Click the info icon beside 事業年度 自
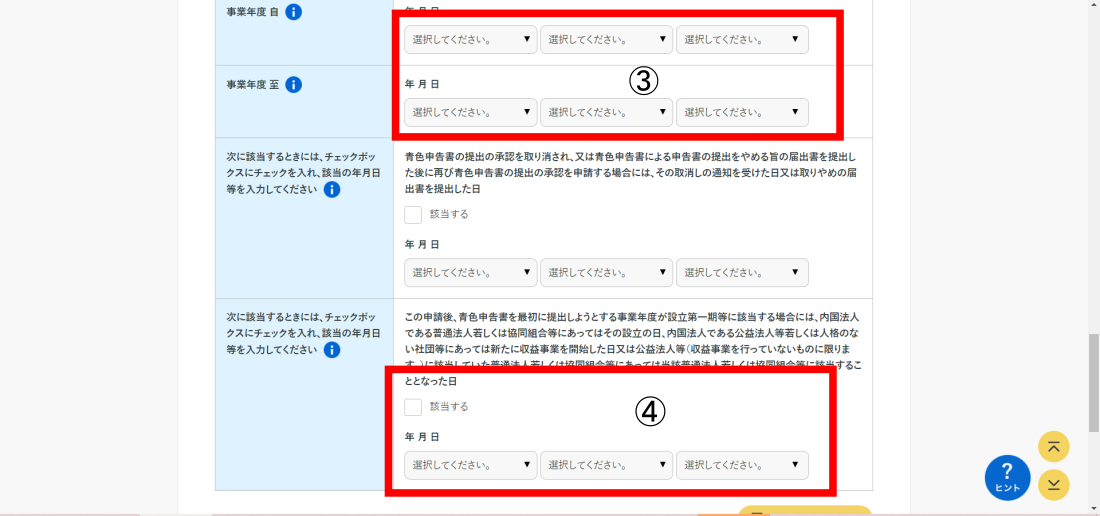The width and height of the screenshot is (1100, 516). coord(293,12)
